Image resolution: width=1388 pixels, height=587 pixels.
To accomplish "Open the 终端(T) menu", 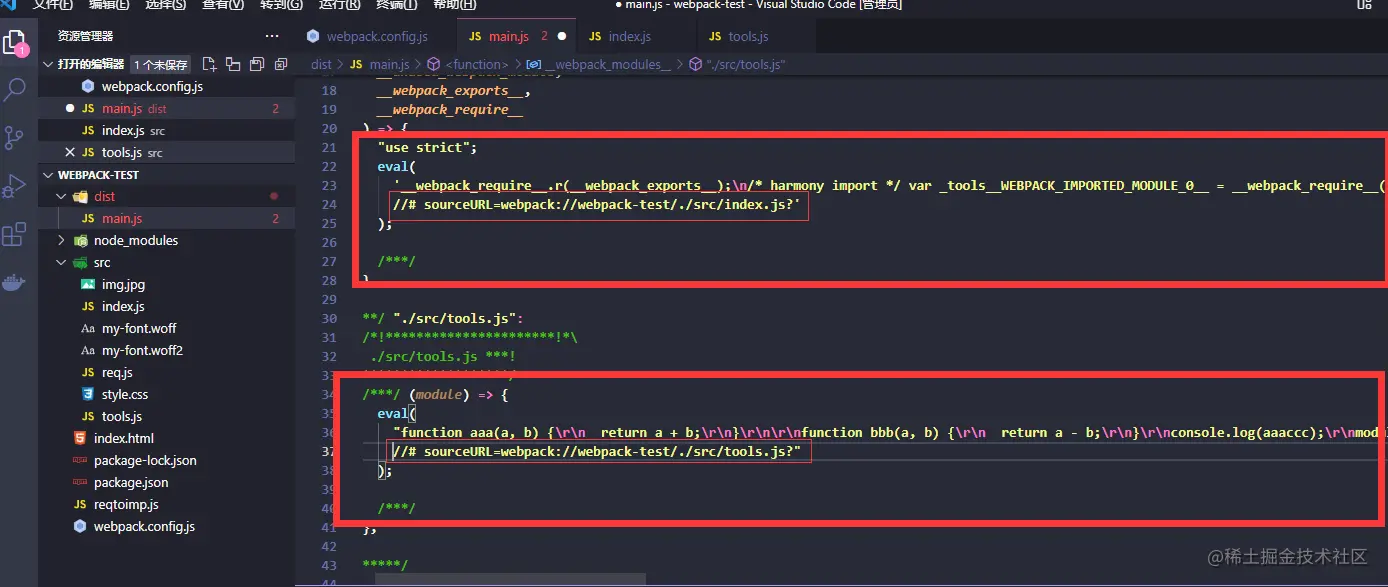I will [396, 5].
